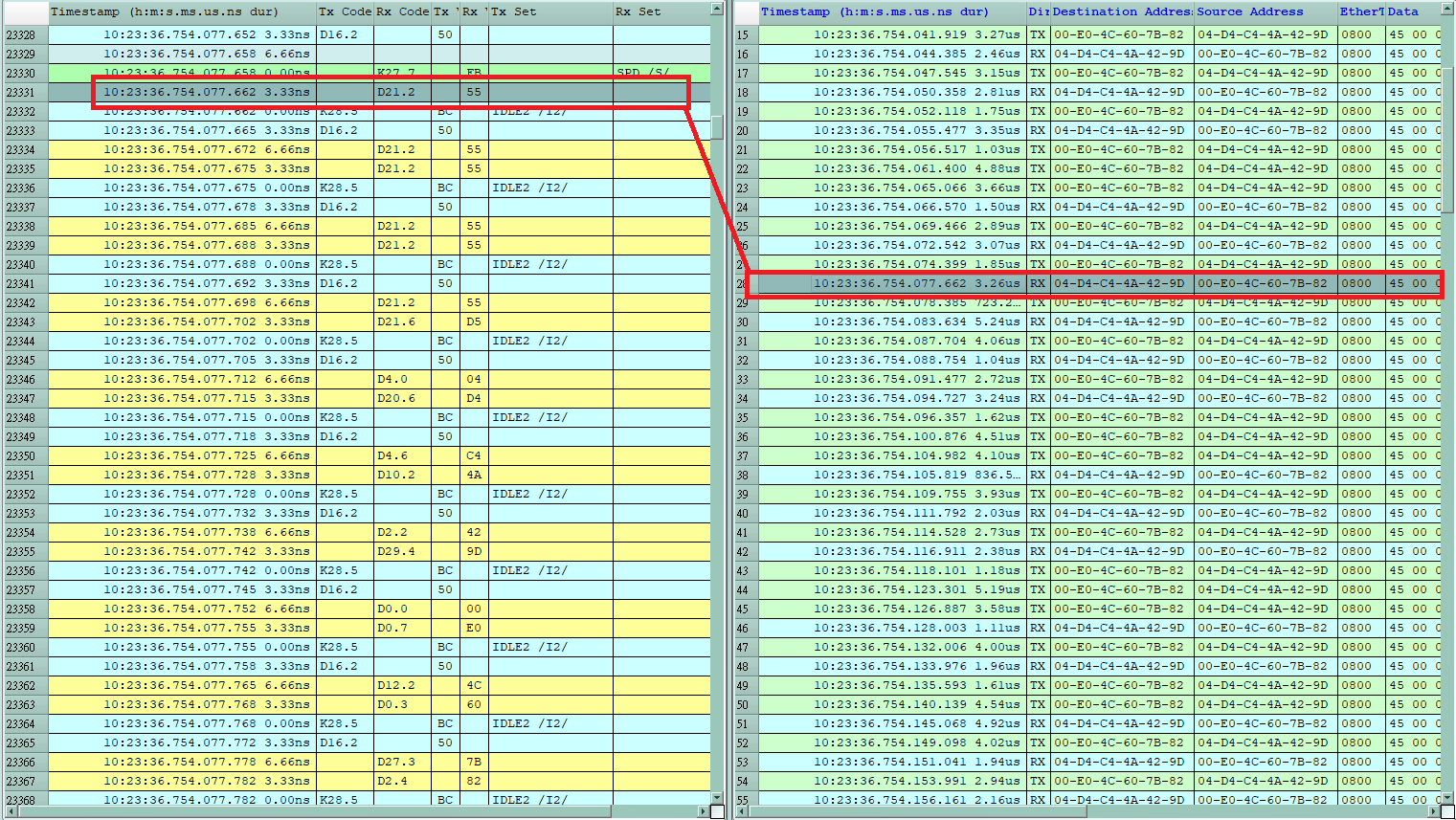The image size is (1456, 820).
Task: Click D16.2 Tx Code in row 23328
Action: click(345, 34)
